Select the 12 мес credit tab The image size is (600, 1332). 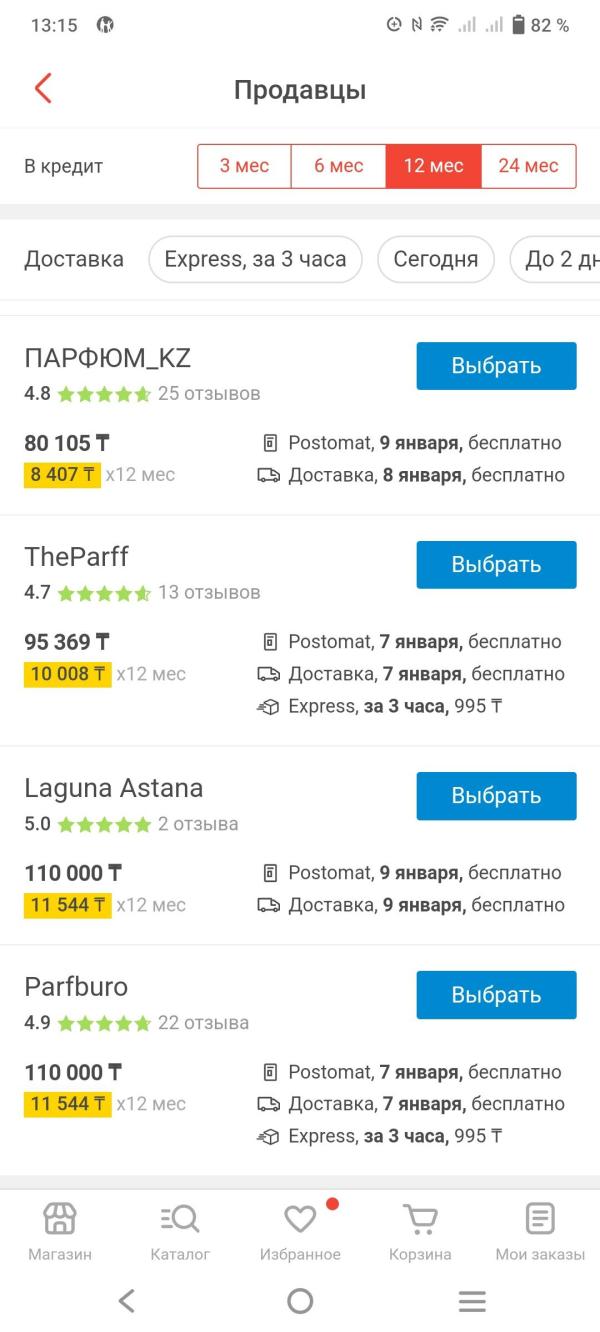click(x=433, y=166)
